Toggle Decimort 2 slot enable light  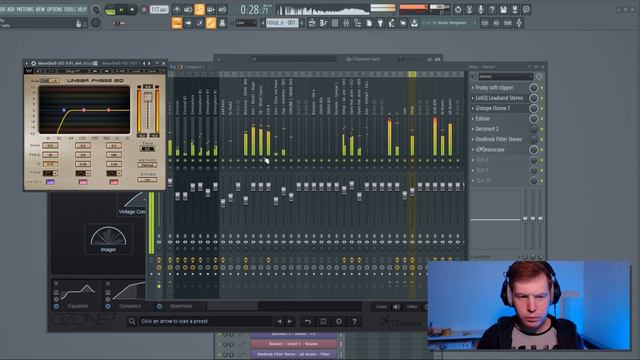pos(542,129)
